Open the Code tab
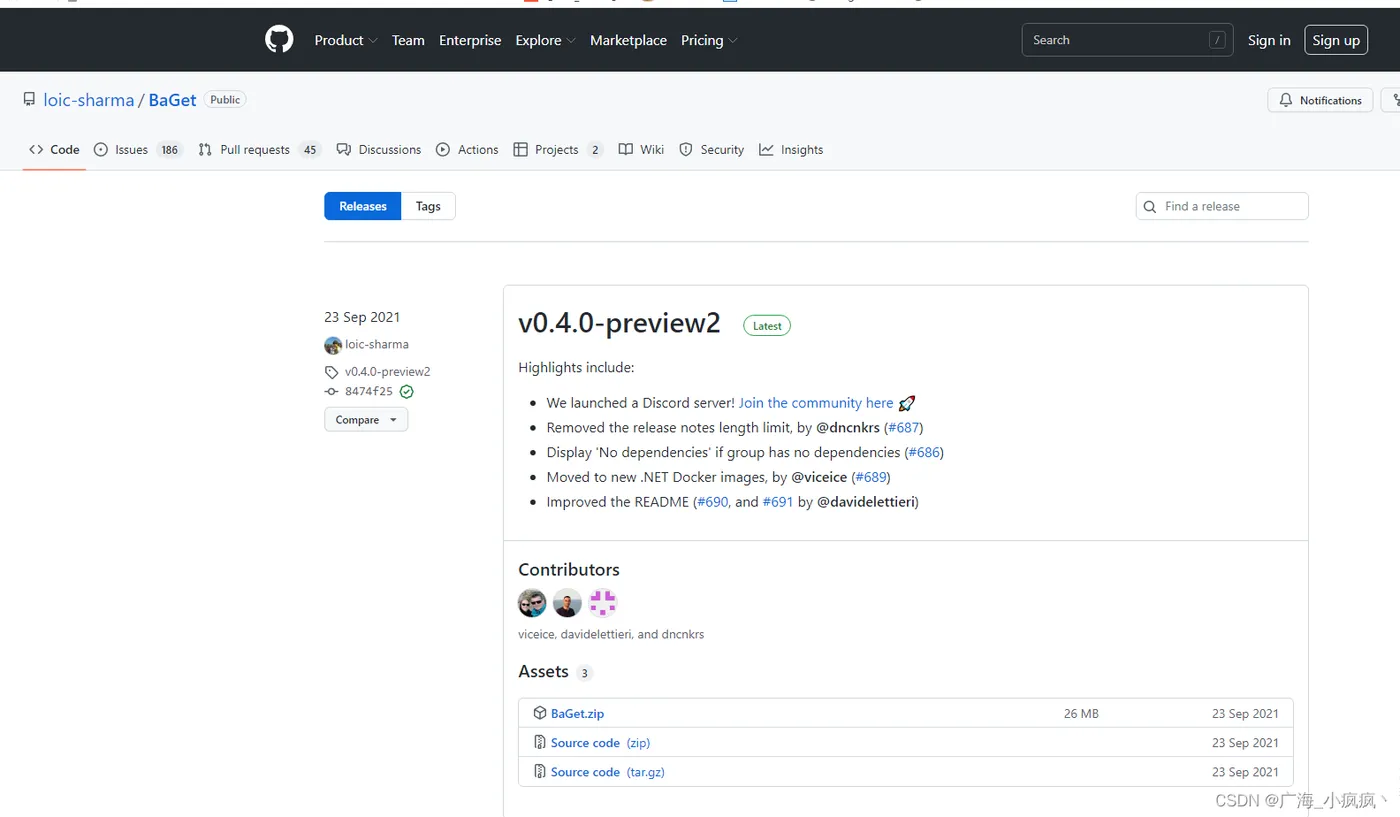Image resolution: width=1400 pixels, height=817 pixels. click(x=54, y=150)
